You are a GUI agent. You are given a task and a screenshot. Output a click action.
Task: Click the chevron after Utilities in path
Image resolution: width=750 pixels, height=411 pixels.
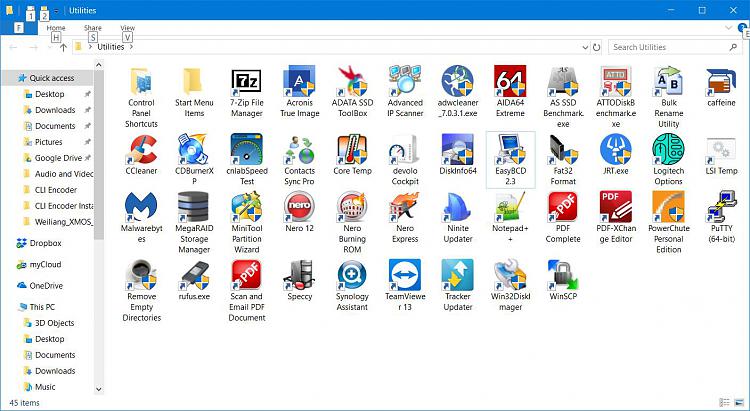point(131,47)
